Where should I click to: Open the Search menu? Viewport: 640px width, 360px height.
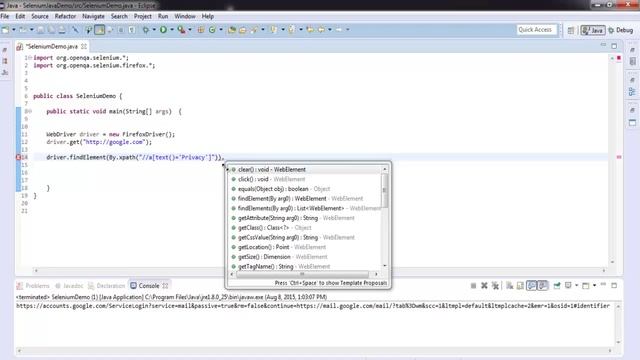[119, 16]
